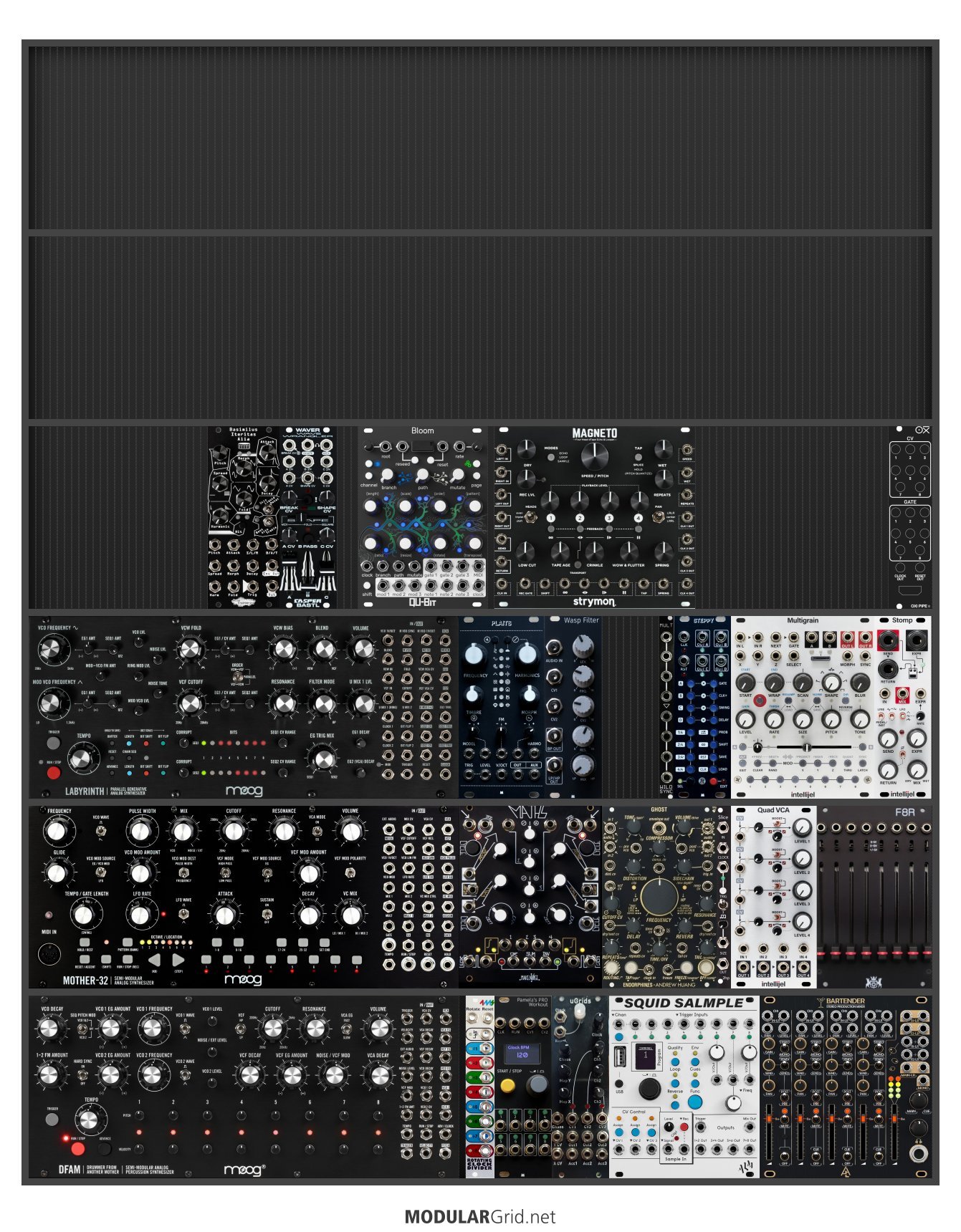
Task: Click the VCO DECAY knob on DFAM
Action: click(x=49, y=1029)
